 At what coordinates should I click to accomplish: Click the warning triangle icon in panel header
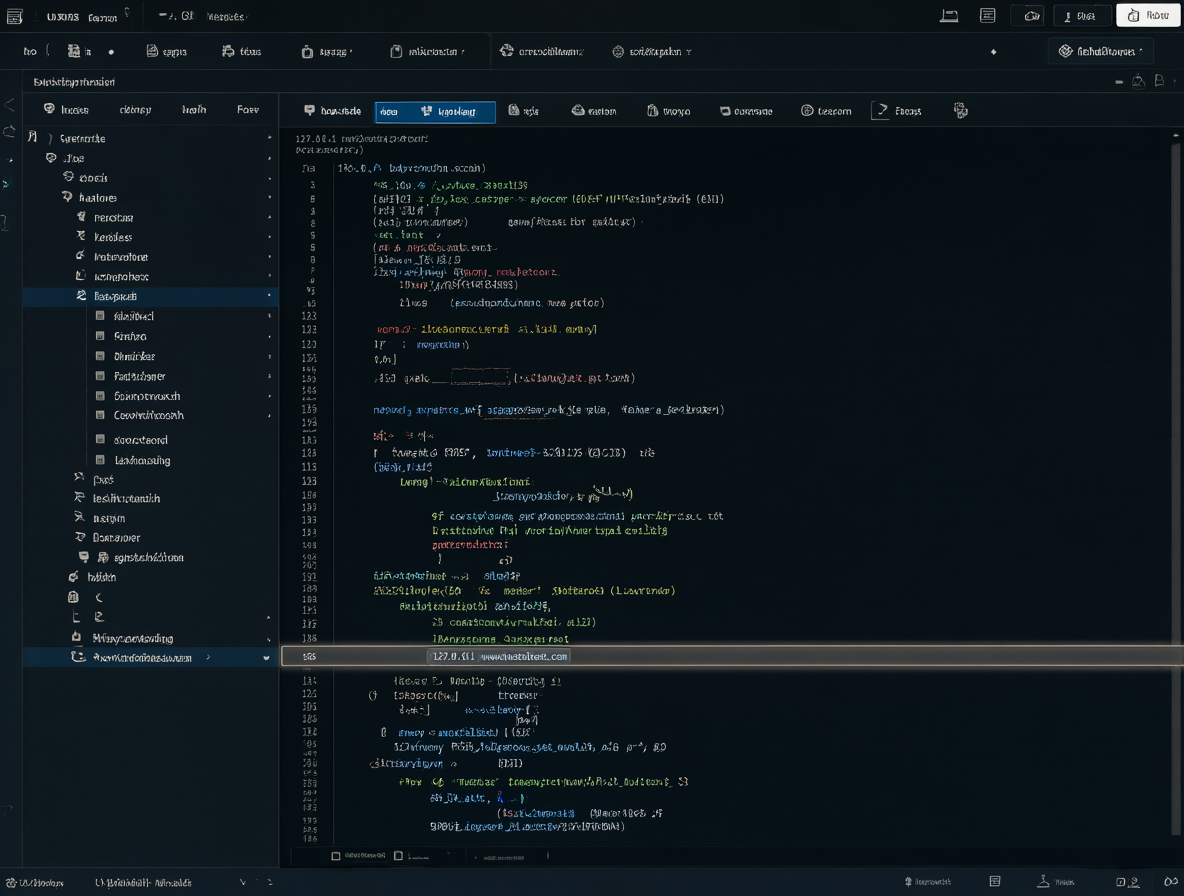click(1138, 81)
